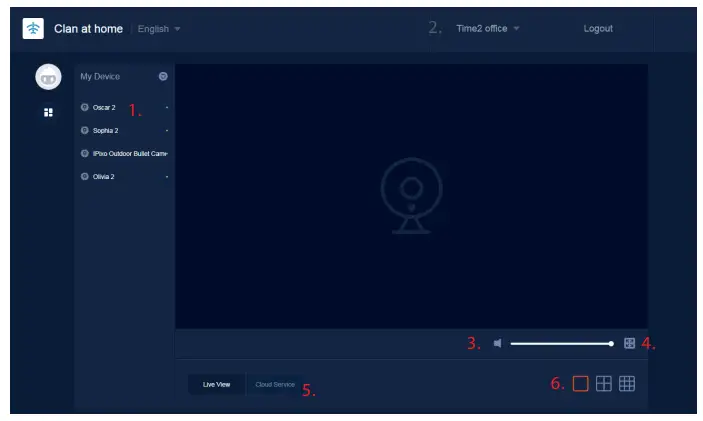Click the My Device refresh circle icon
Image resolution: width=703 pixels, height=421 pixels.
[x=163, y=76]
